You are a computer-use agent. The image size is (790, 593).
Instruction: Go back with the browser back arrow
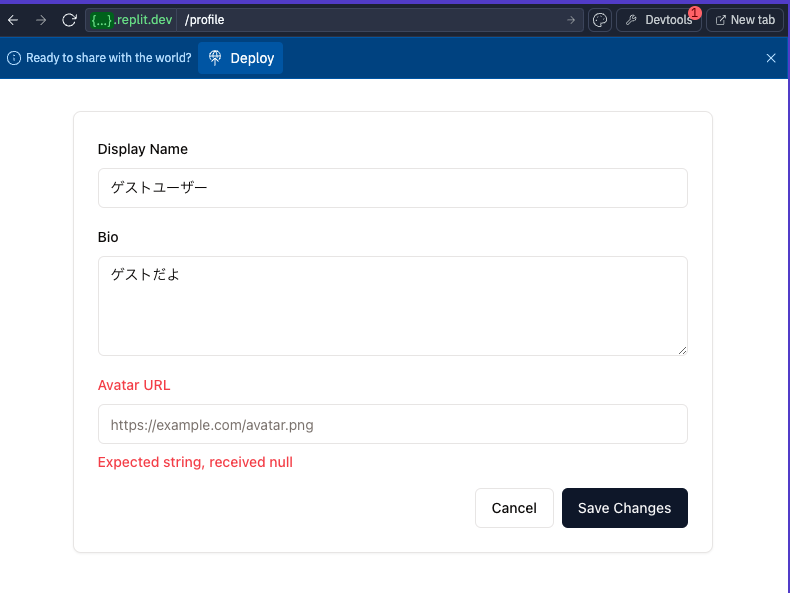(x=13, y=20)
